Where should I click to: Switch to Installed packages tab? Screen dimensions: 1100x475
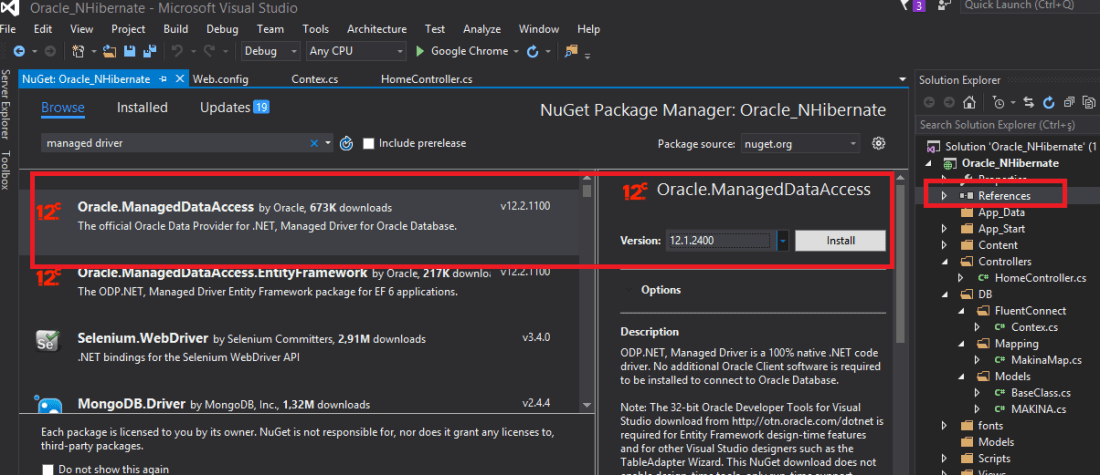(x=142, y=107)
